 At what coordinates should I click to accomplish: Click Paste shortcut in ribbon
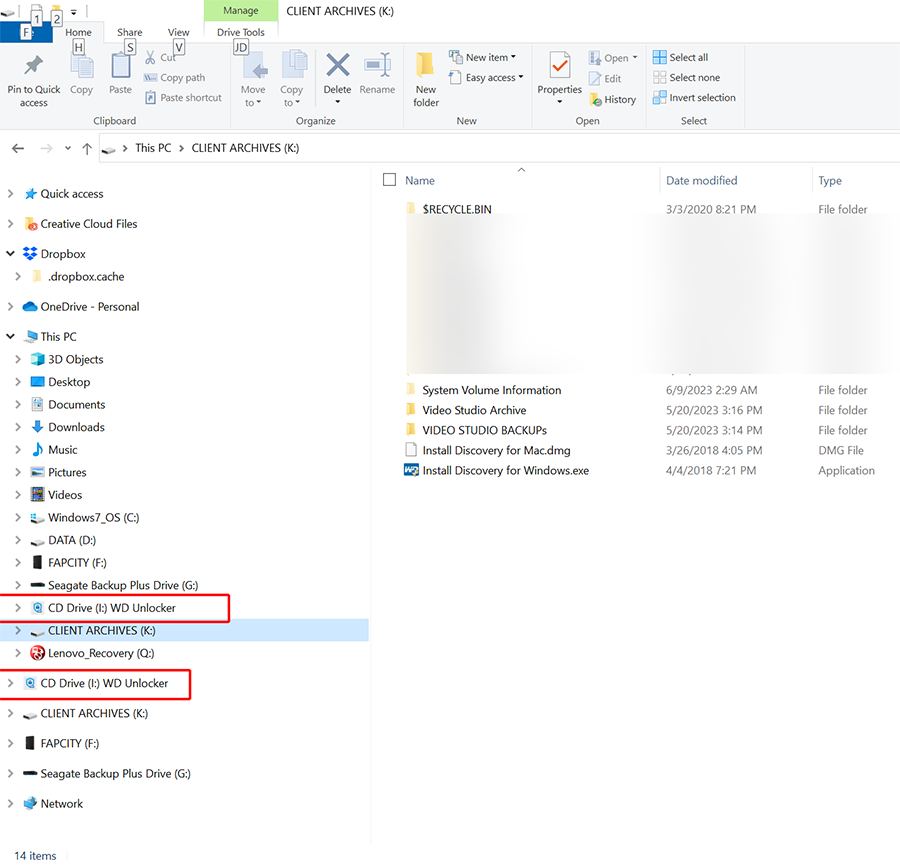click(183, 98)
